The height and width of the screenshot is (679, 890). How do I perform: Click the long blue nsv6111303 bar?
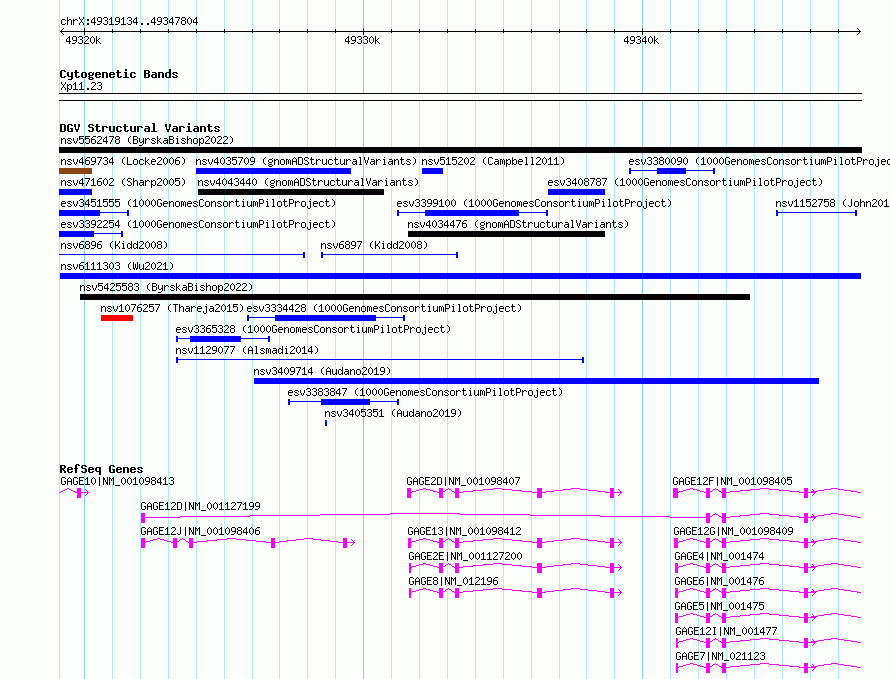coord(460,276)
